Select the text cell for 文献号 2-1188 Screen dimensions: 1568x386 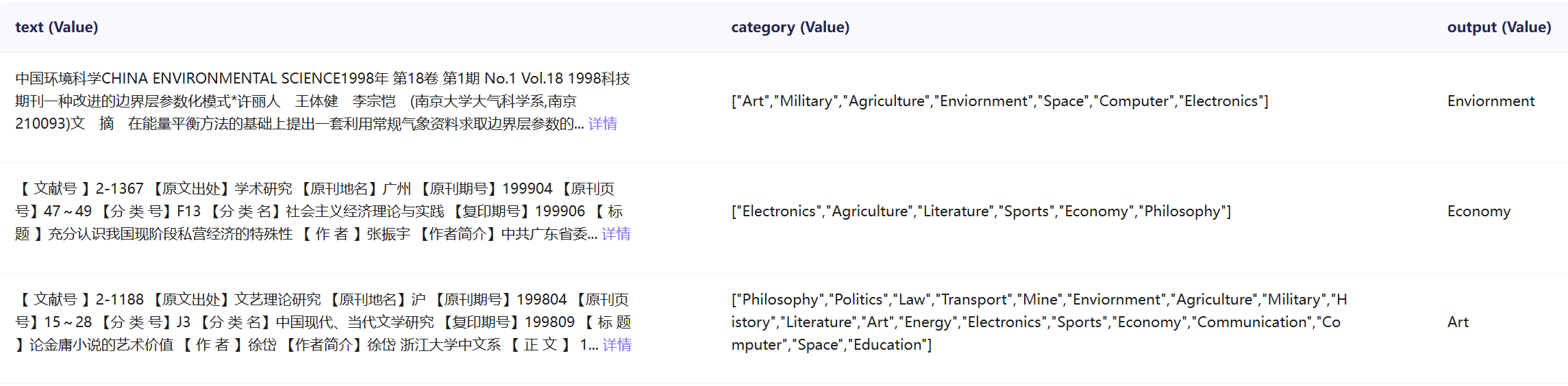coord(322,322)
